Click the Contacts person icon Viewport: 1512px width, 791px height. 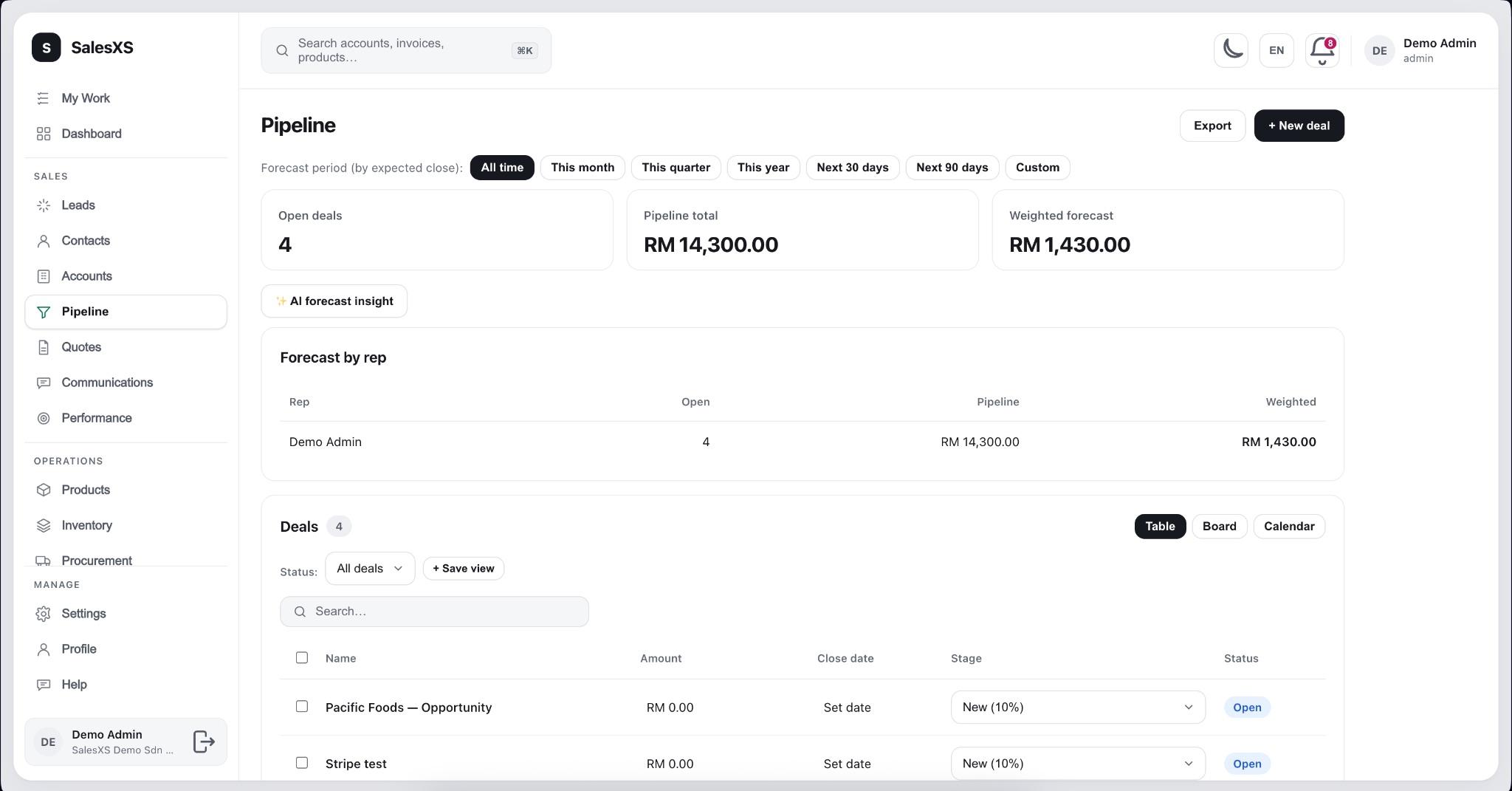click(x=44, y=241)
